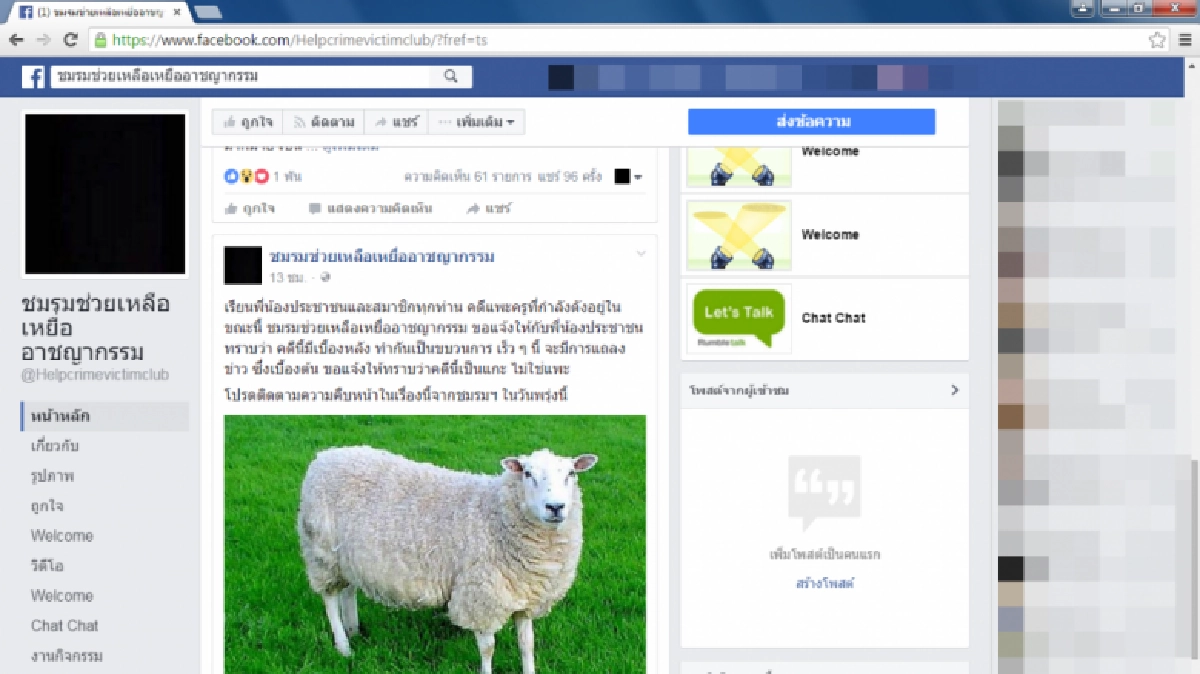Screen dimensions: 1200x674
Task: Open the post reactions icons summary
Action: tap(246, 176)
